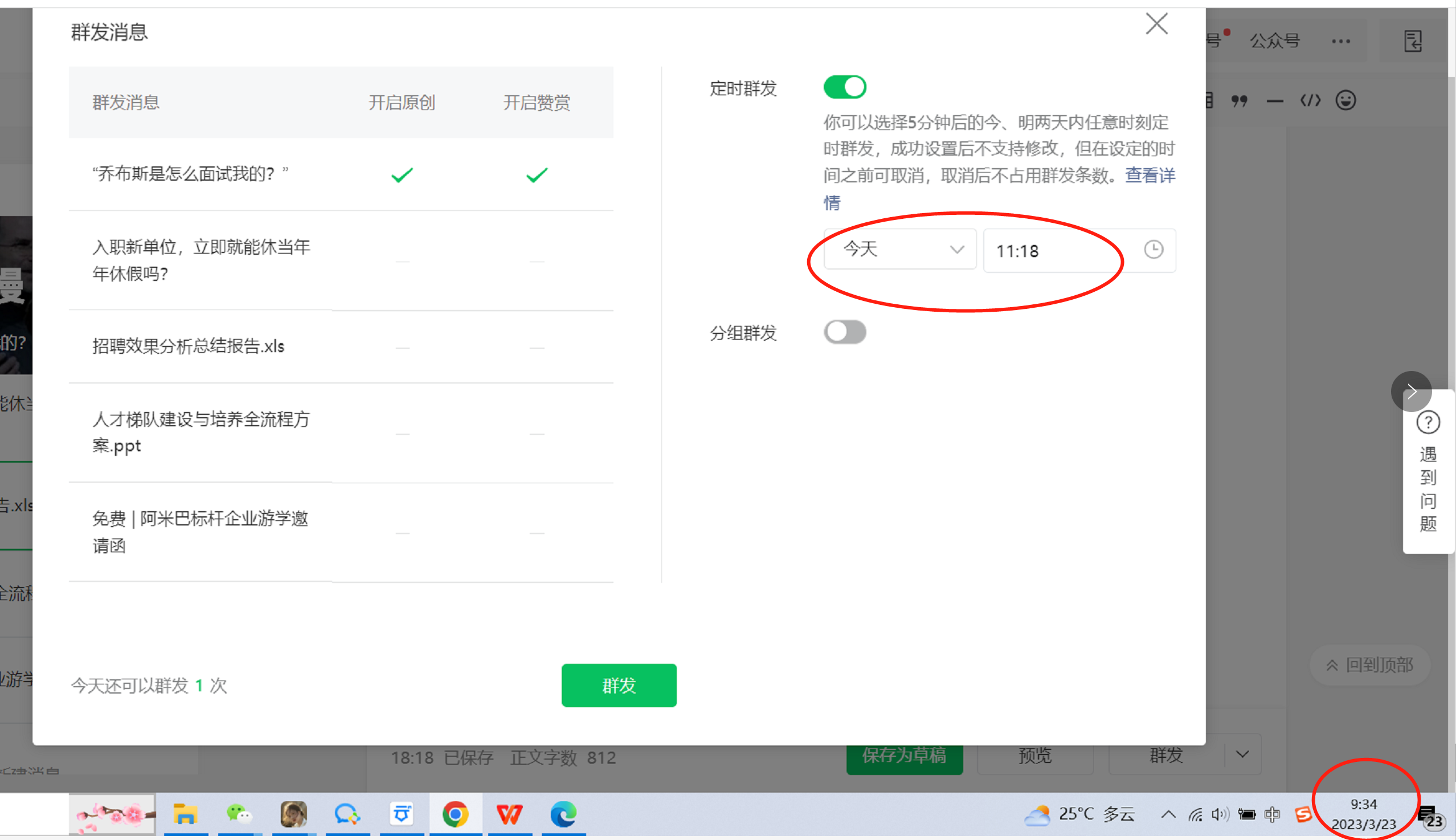Open the three dots more menu
1456x840 pixels.
(x=1341, y=41)
